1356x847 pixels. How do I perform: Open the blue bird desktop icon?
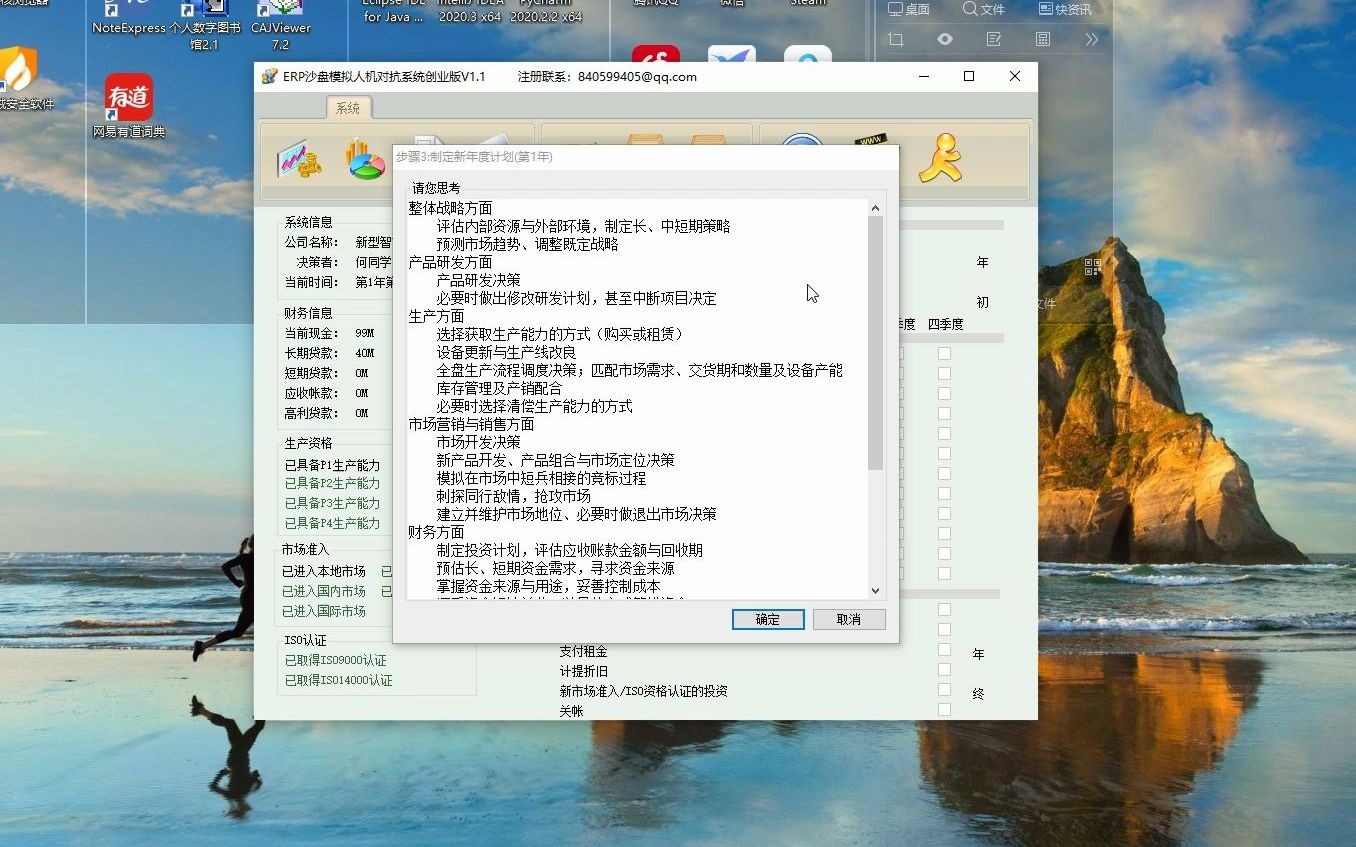[x=732, y=56]
